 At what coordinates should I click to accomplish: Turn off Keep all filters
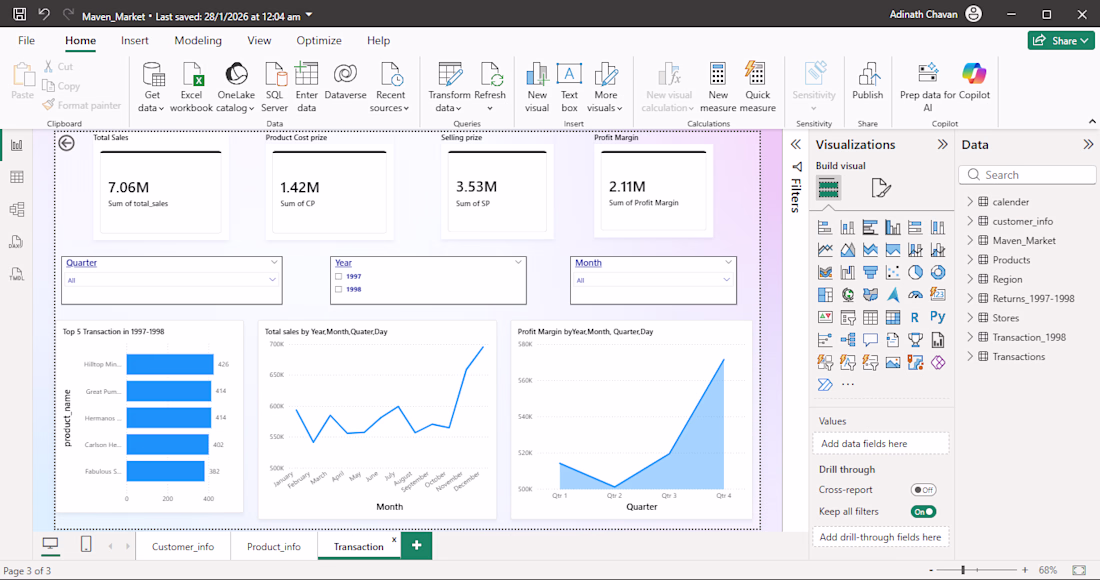[x=923, y=511]
